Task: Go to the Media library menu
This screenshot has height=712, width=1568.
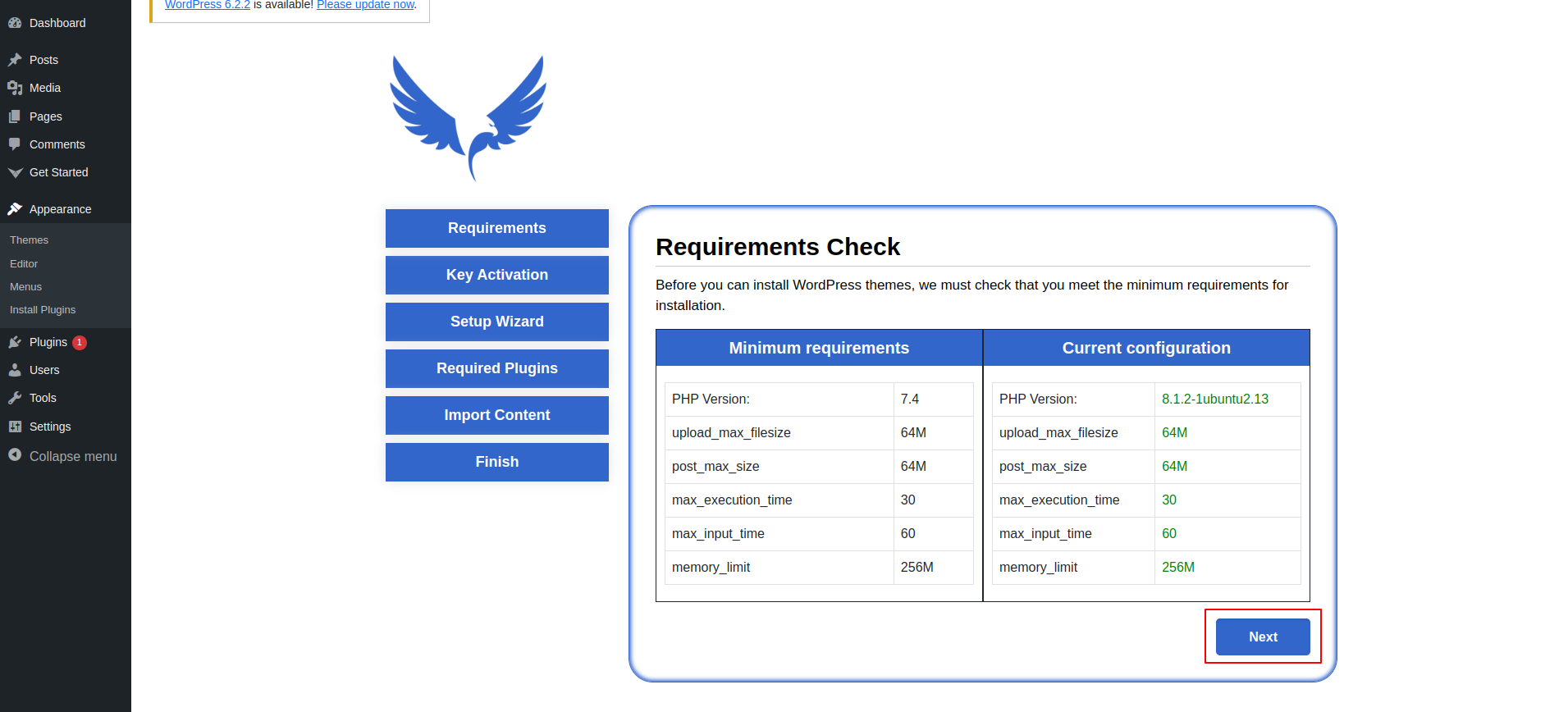Action: pyautogui.click(x=45, y=88)
